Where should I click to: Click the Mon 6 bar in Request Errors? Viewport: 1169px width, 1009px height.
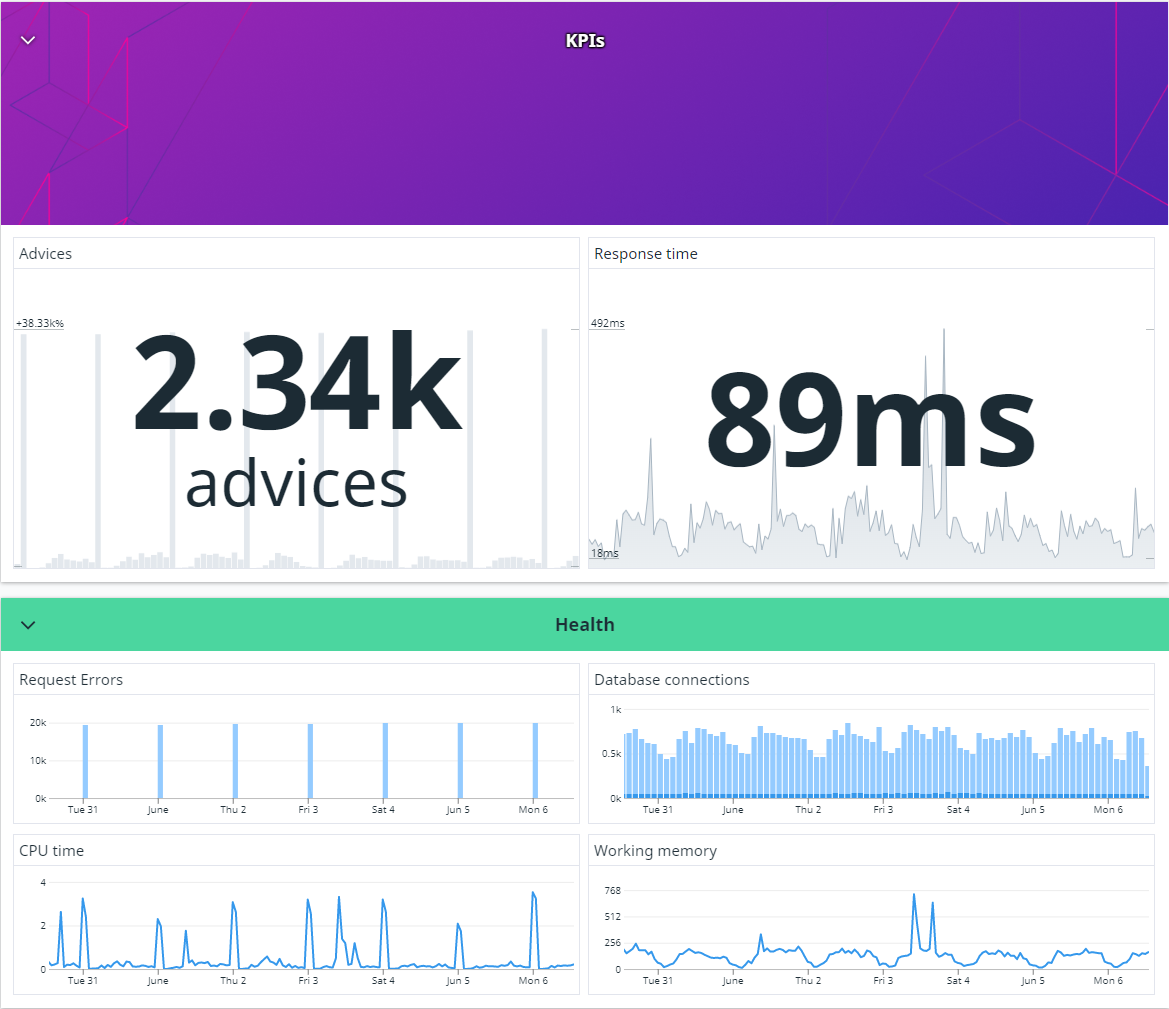coord(535,761)
